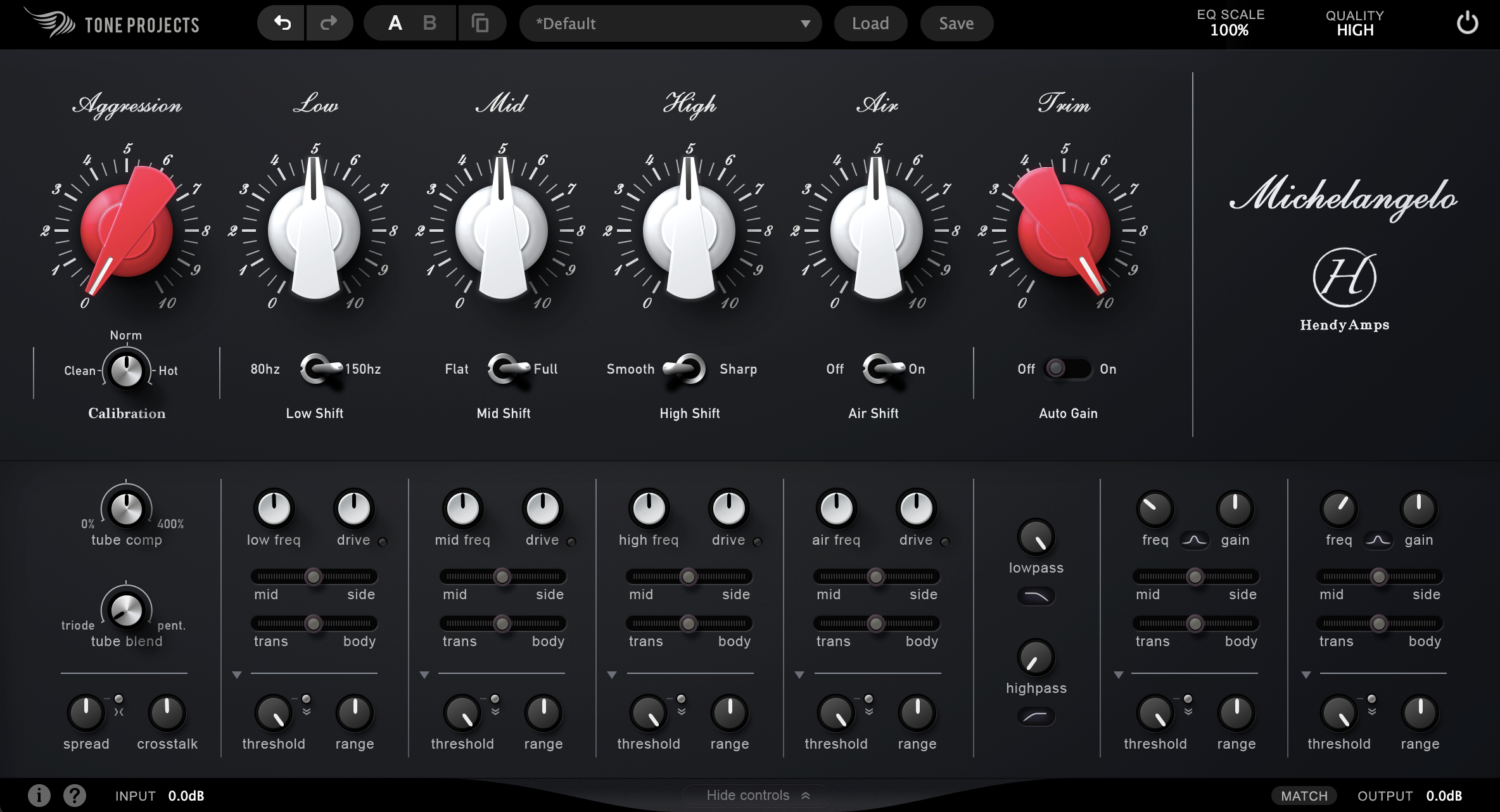Viewport: 1500px width, 812px height.
Task: Click the red Trim knob
Action: point(1064,231)
